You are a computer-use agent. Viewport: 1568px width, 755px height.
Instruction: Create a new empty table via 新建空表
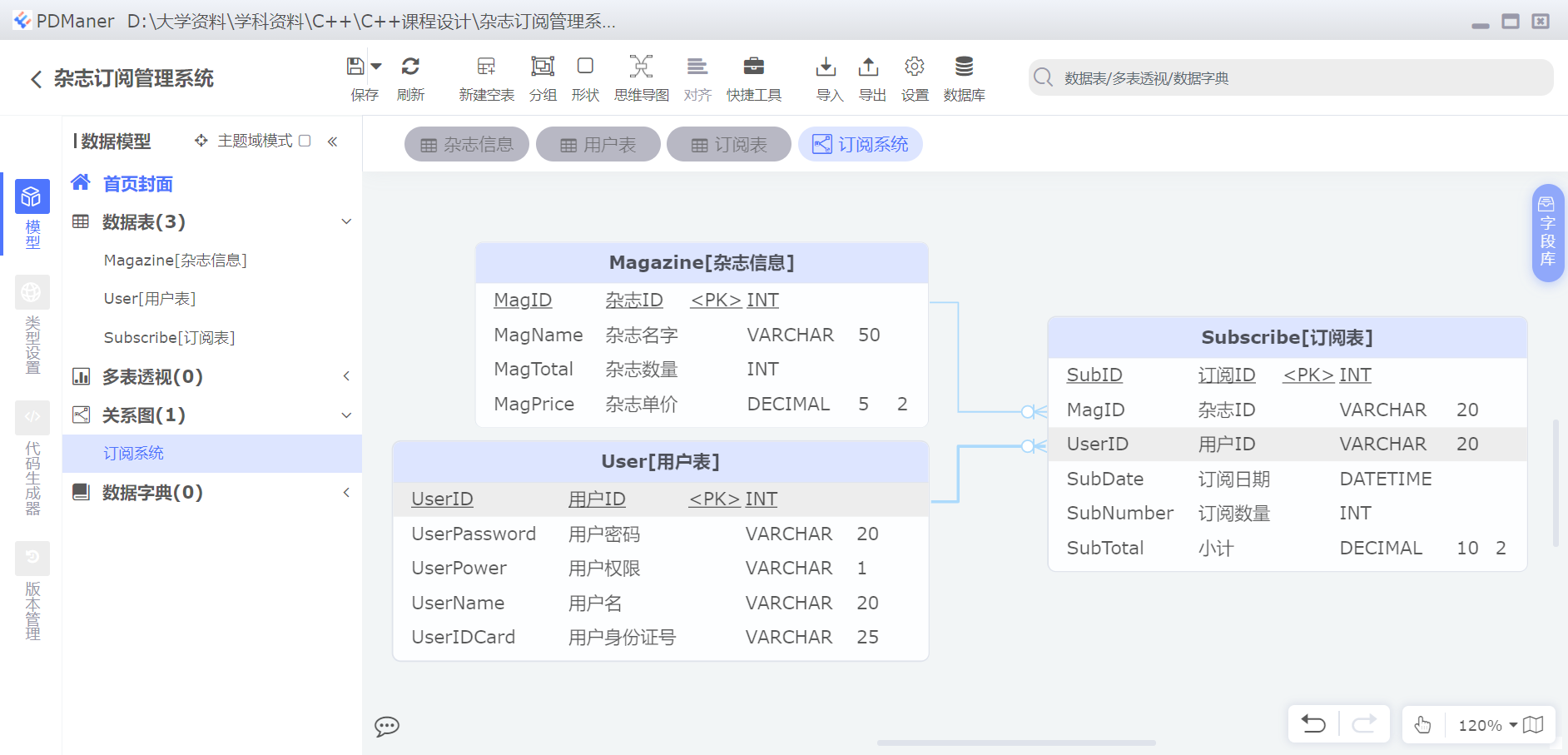486,77
